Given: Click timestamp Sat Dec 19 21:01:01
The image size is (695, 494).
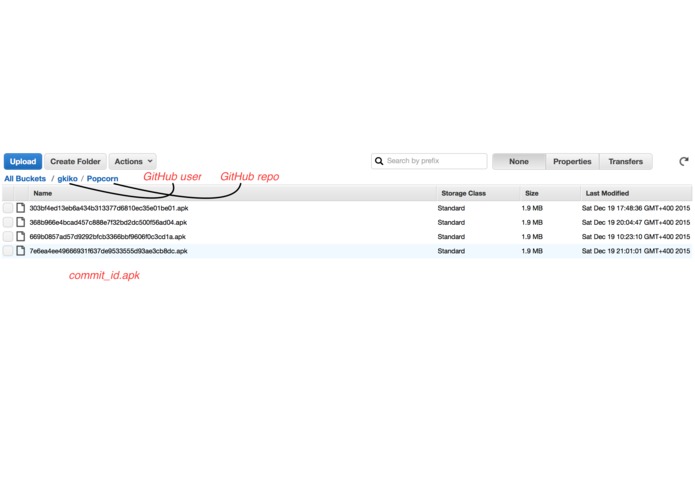Looking at the screenshot, I should click(x=636, y=251).
